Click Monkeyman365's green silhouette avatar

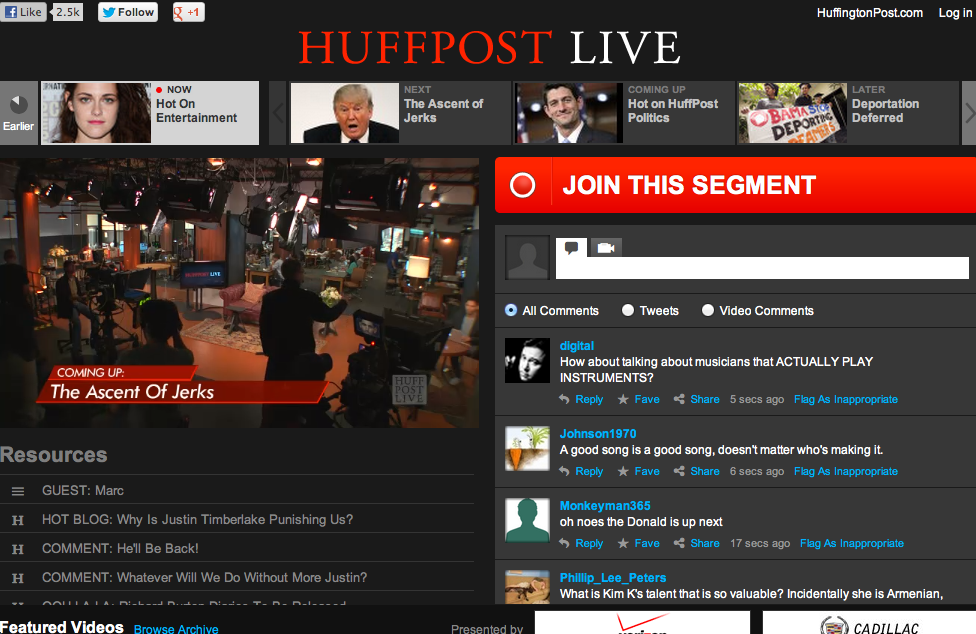527,520
